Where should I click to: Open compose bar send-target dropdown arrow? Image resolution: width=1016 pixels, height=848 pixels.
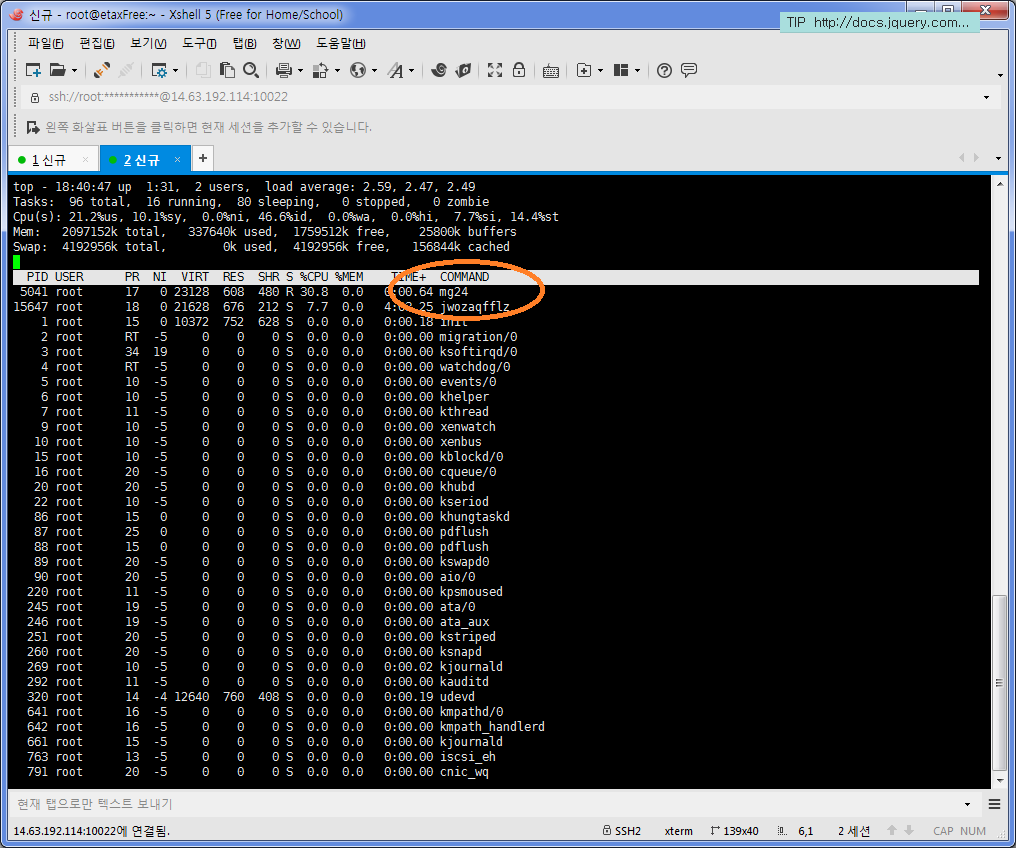pyautogui.click(x=967, y=804)
